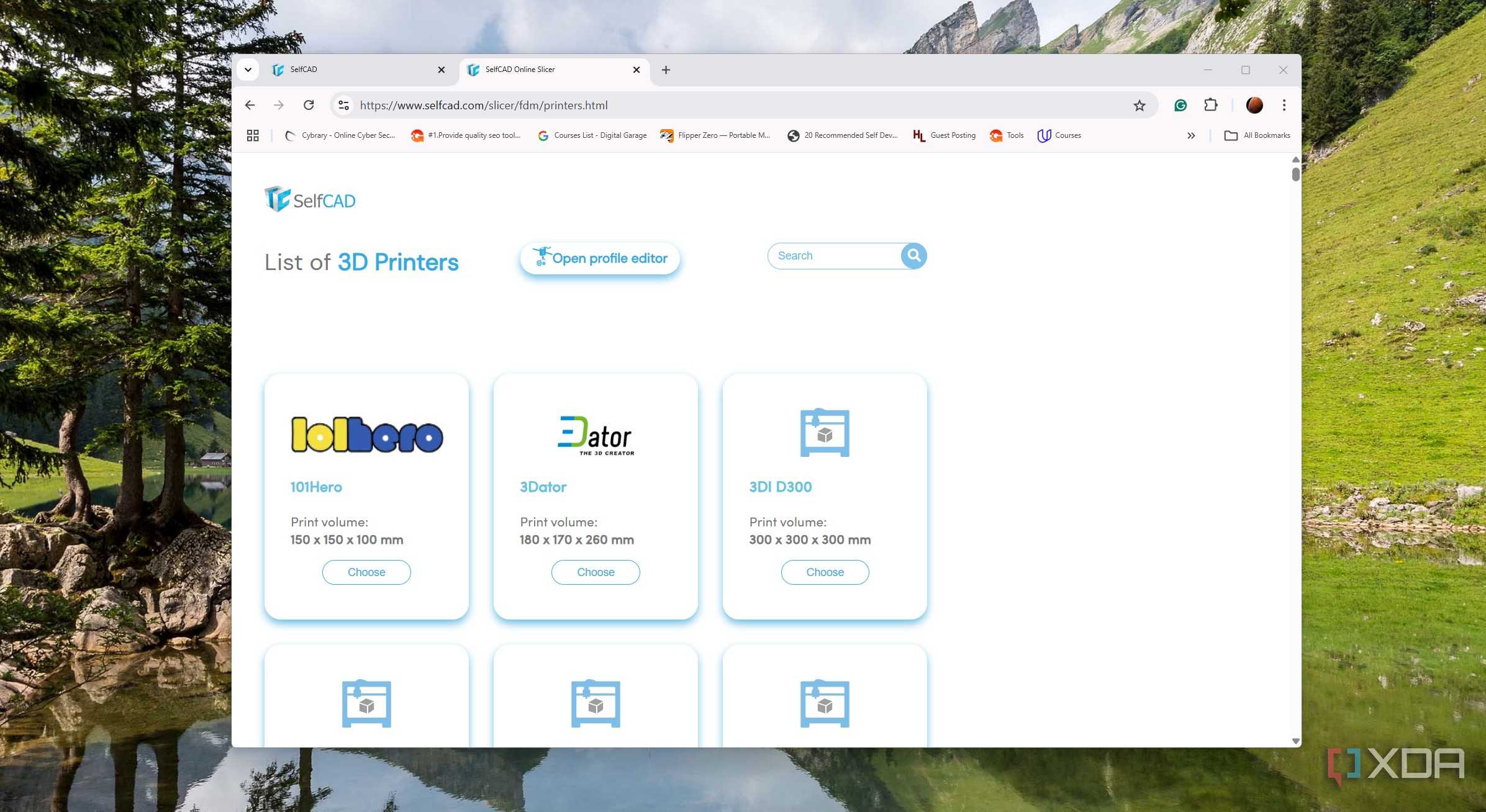Click the vertical scrollbar thumb

tap(1295, 174)
